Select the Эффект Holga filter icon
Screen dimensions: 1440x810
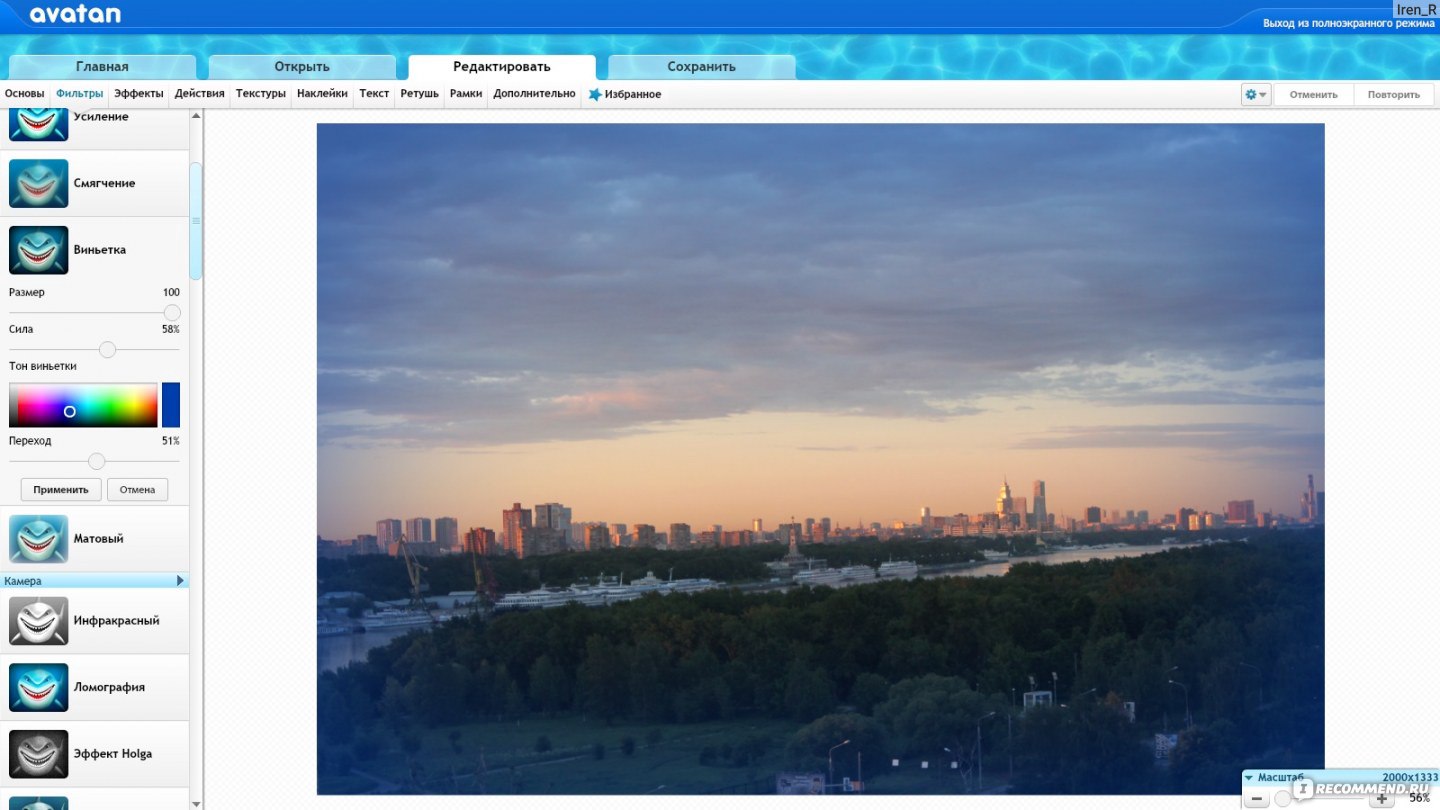(38, 754)
